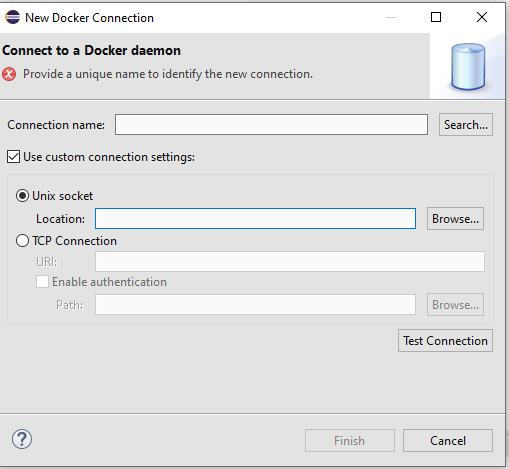Click the 'New Docker Connection' title text

(x=89, y=18)
